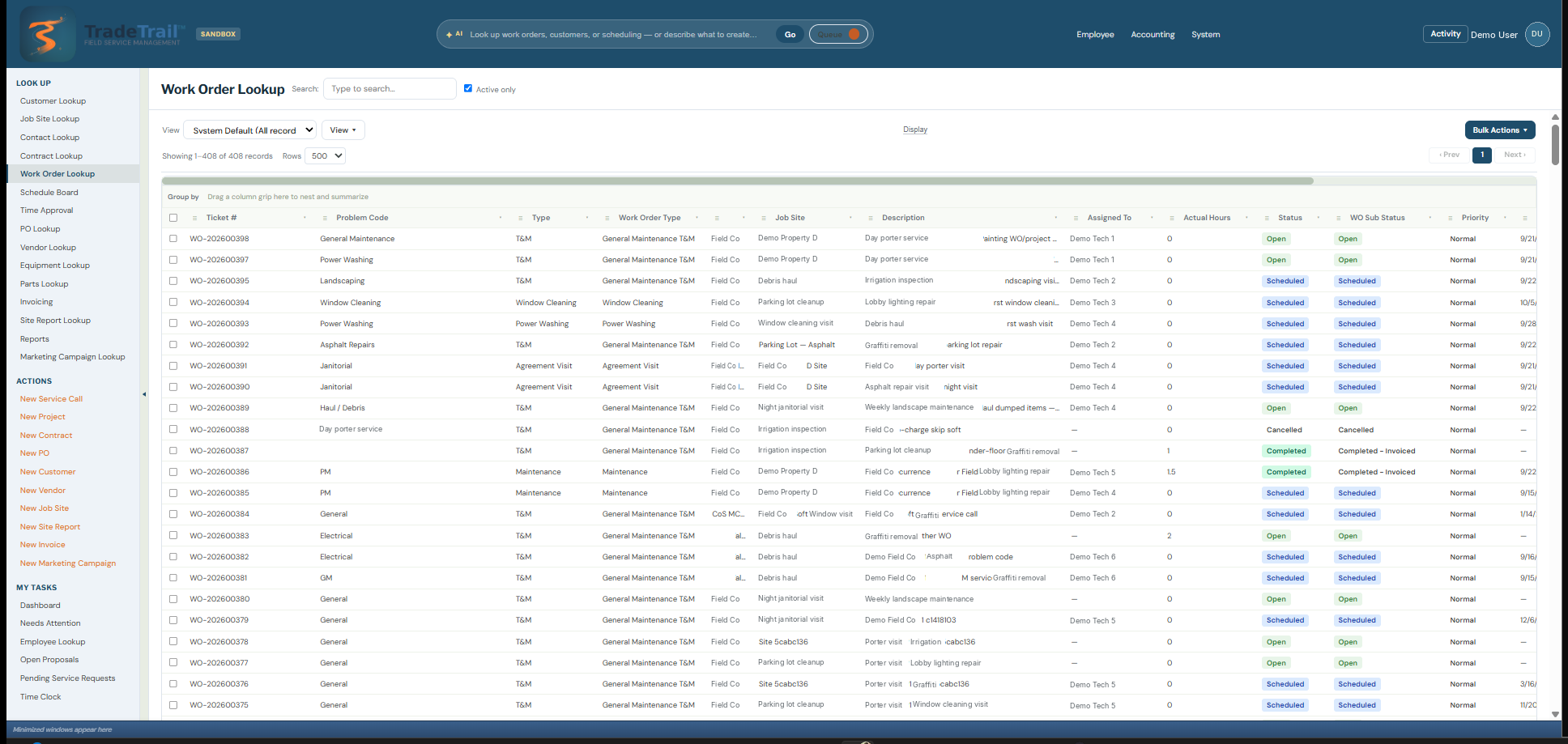This screenshot has width=1568, height=744.
Task: Open the Accounting menu
Action: tap(1153, 35)
